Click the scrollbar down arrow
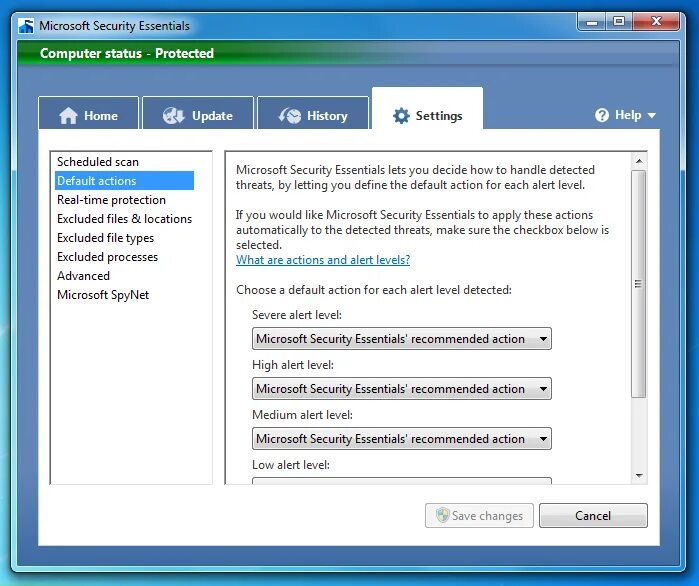This screenshot has width=699, height=586. [x=639, y=476]
